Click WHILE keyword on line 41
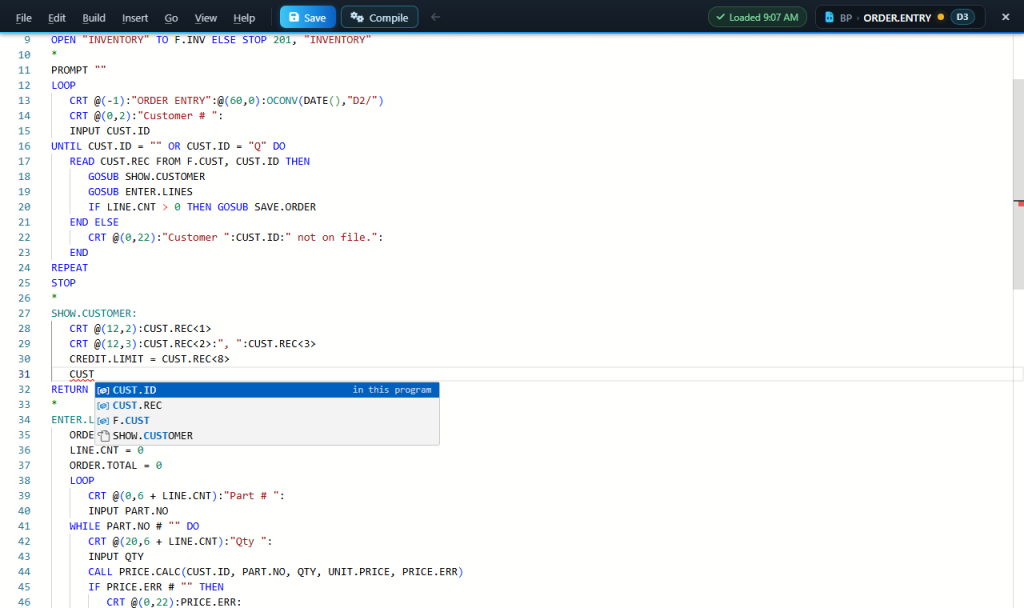 coord(85,526)
